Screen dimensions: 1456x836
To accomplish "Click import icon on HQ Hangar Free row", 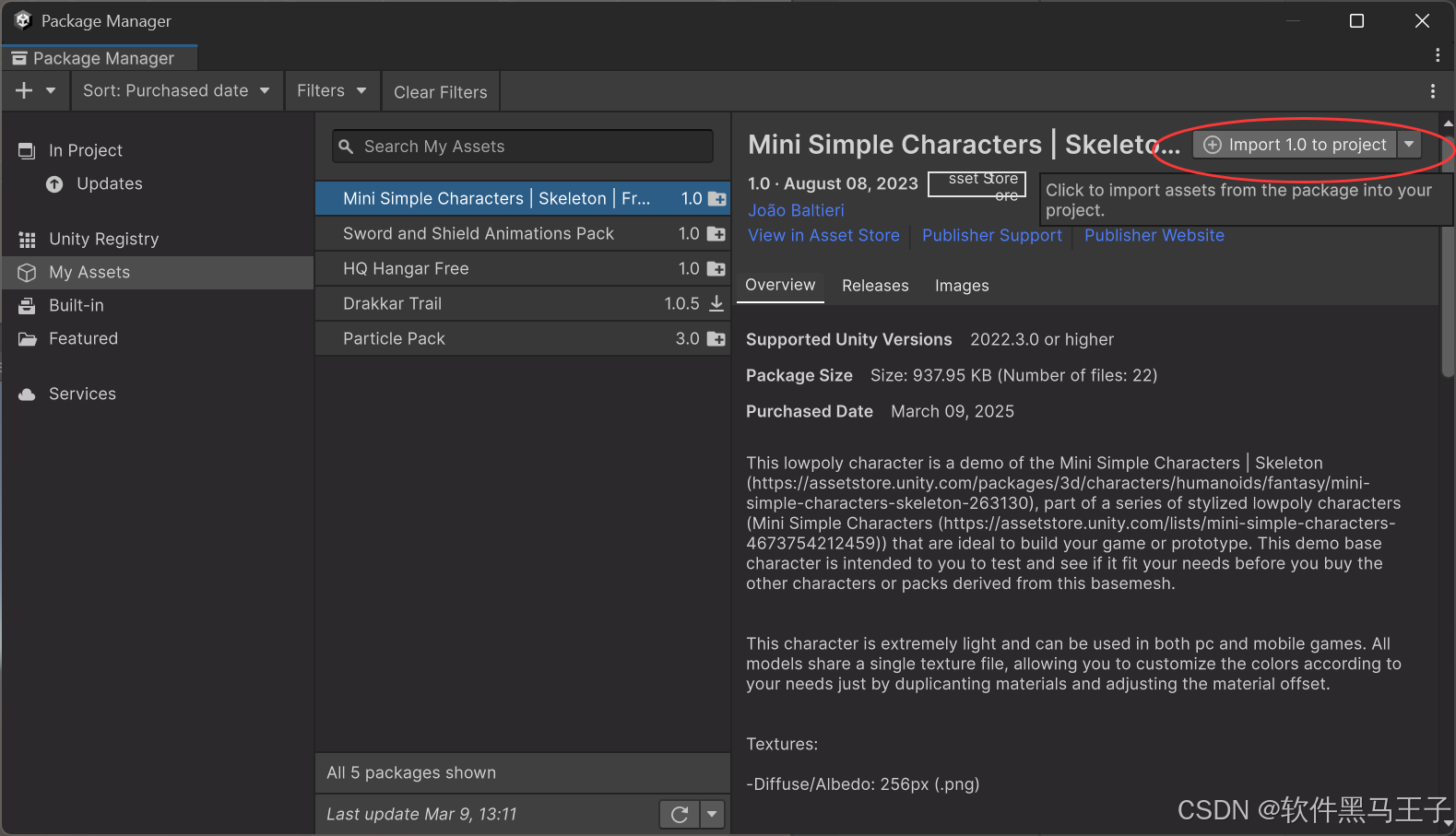I will tap(716, 269).
